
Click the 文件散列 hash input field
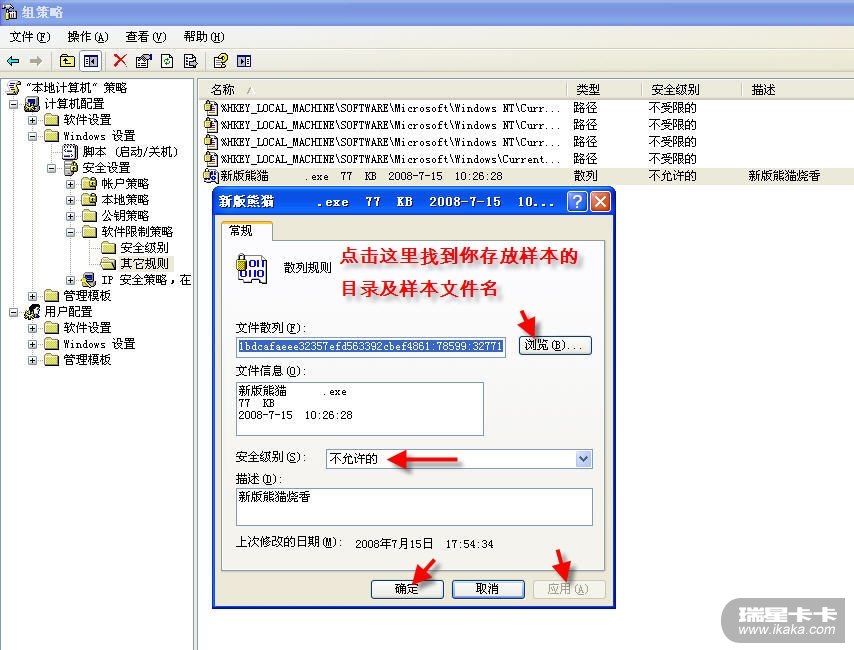tap(370, 347)
